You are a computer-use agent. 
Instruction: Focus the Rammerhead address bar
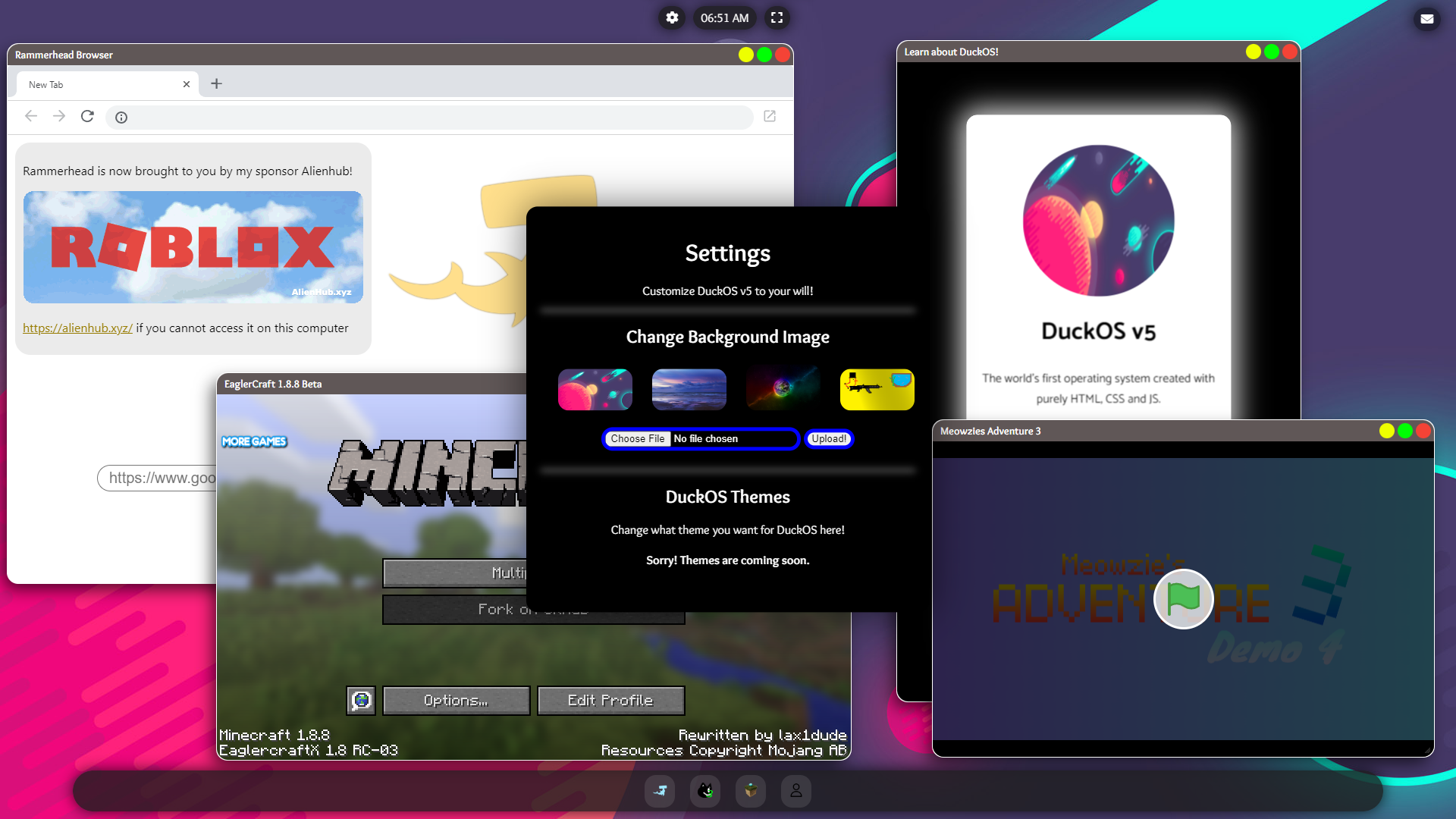click(x=429, y=117)
